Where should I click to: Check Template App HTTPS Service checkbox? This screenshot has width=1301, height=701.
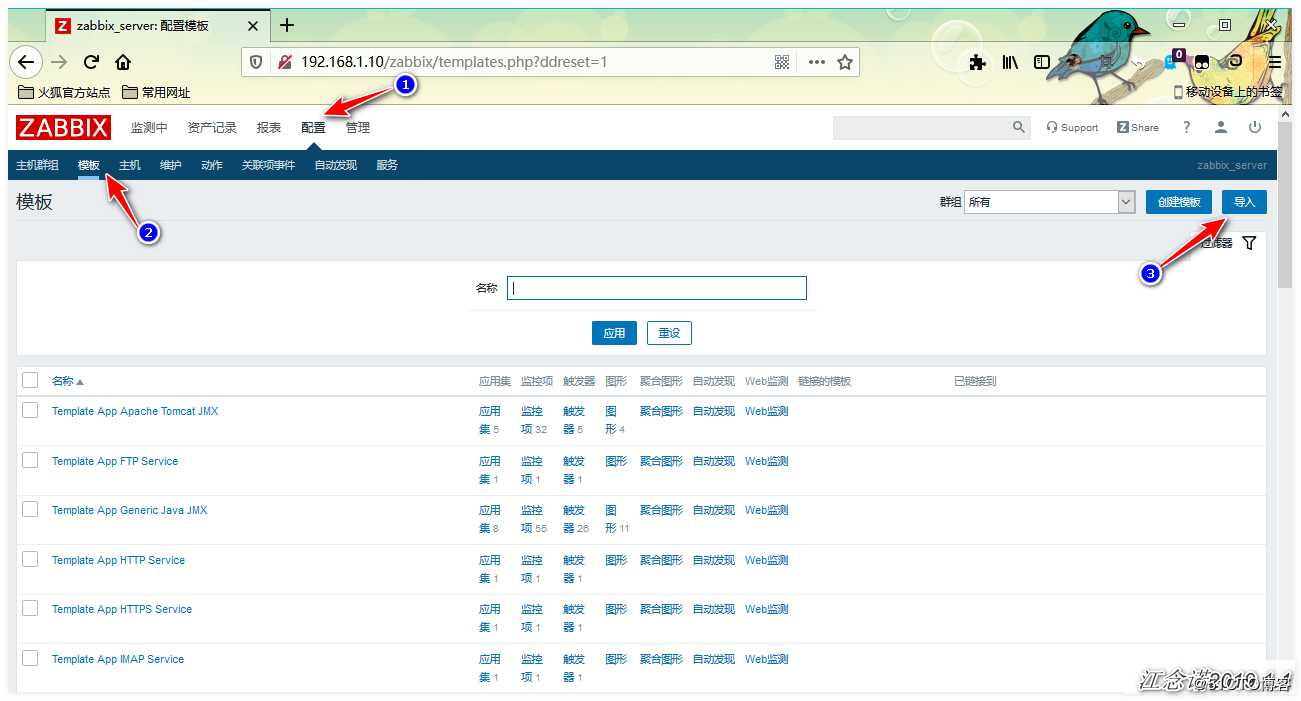(x=30, y=608)
